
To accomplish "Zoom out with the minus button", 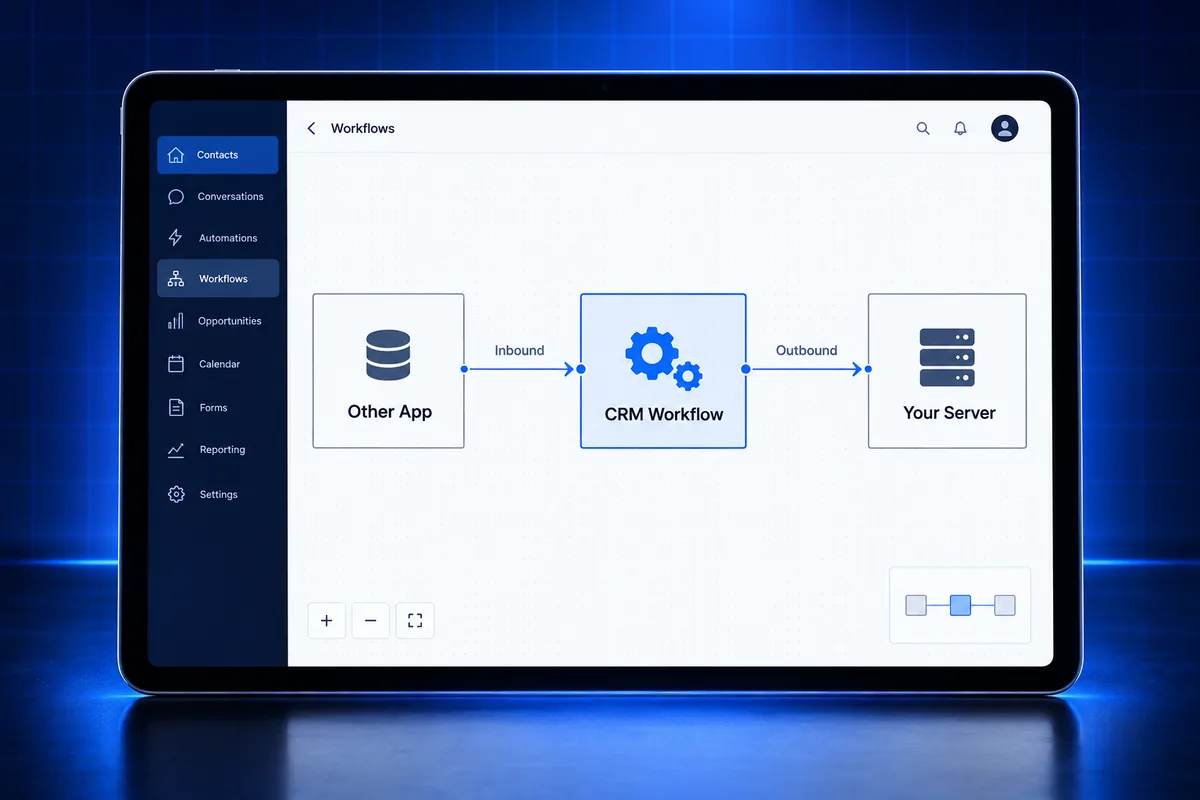I will (370, 621).
